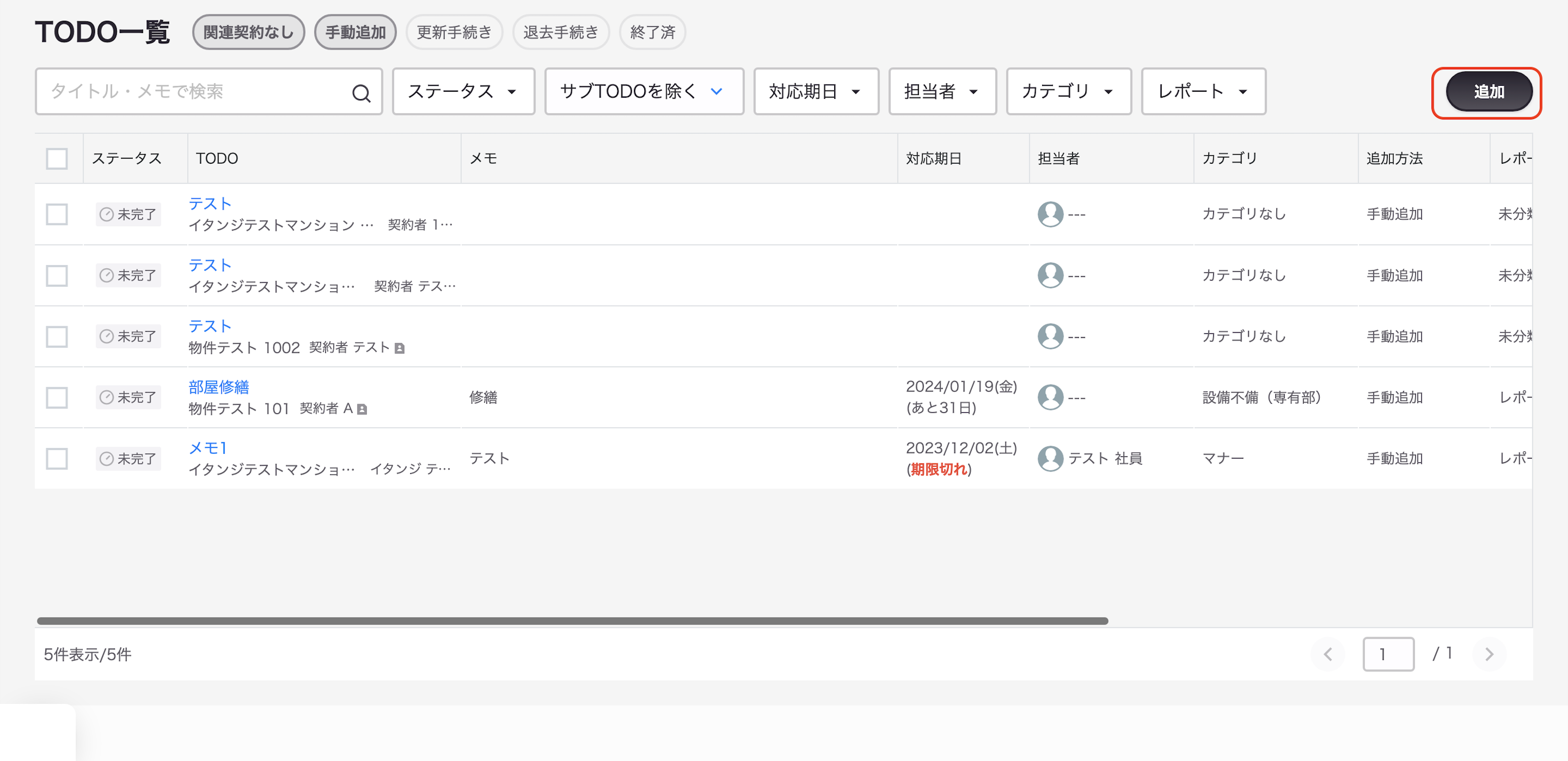Toggle 終了済 filter chip

652,33
